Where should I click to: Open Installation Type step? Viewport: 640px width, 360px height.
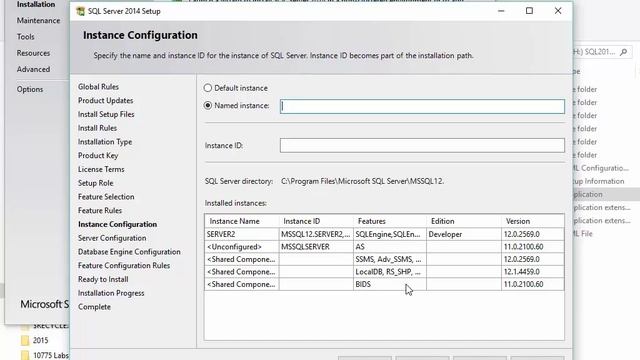[105, 142]
